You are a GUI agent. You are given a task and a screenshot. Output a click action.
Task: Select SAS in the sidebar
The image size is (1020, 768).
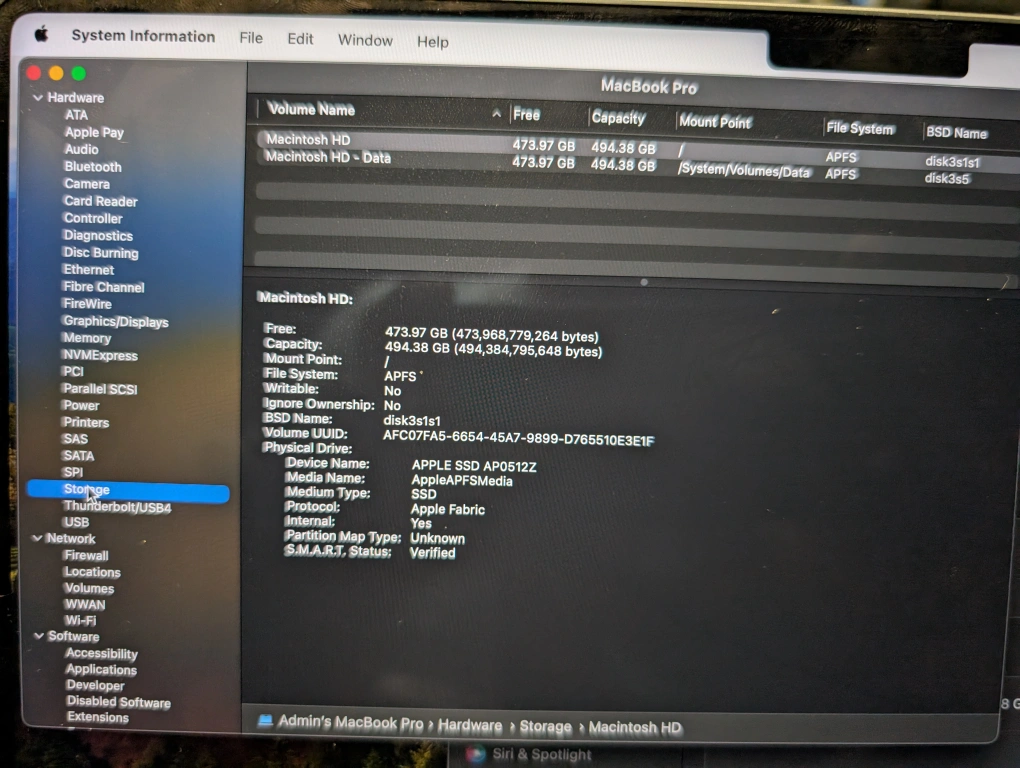point(75,440)
